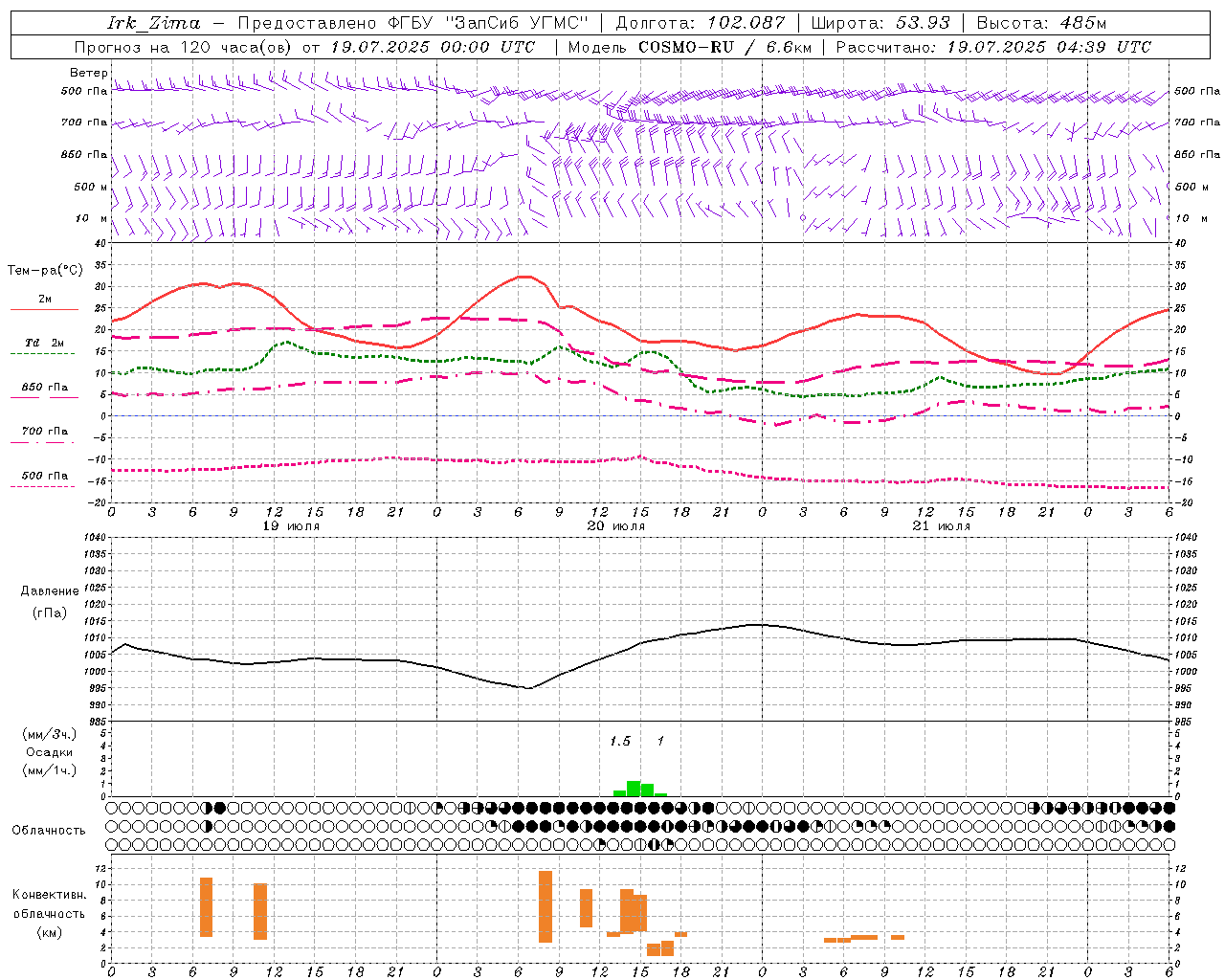Screen dimensions: 1225x980
Task: Click the "(мм/3ч.)" unit label
Action: coord(49,734)
